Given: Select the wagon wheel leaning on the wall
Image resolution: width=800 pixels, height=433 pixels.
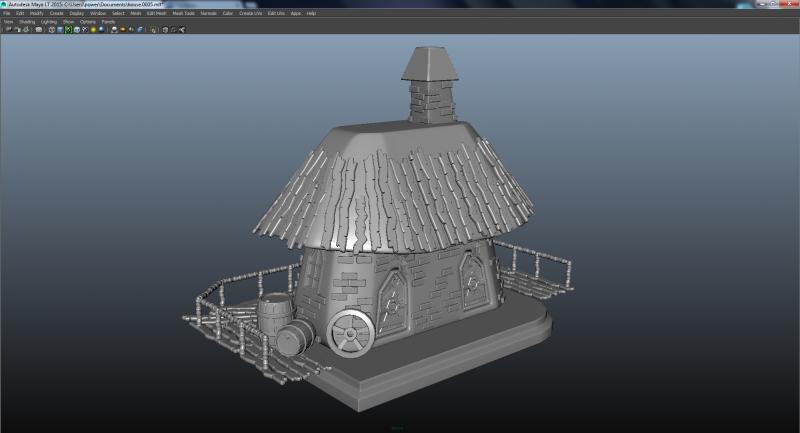Looking at the screenshot, I should coord(351,333).
